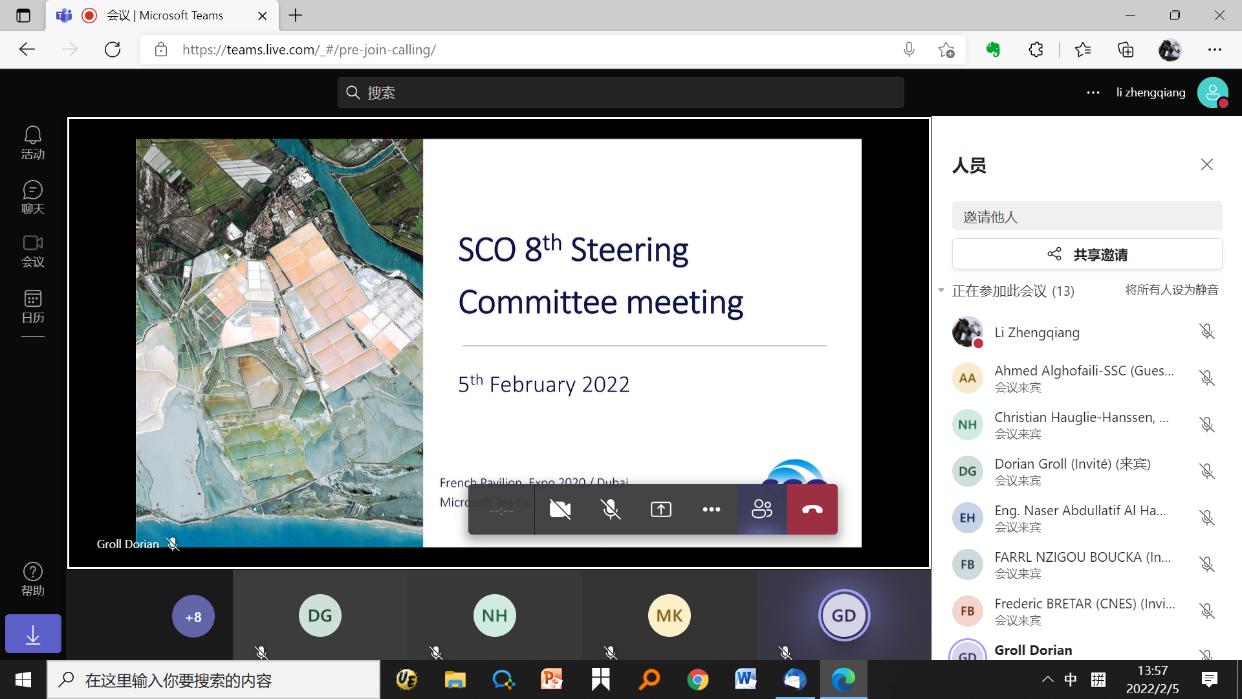Click the download app button in sidebar

click(33, 635)
